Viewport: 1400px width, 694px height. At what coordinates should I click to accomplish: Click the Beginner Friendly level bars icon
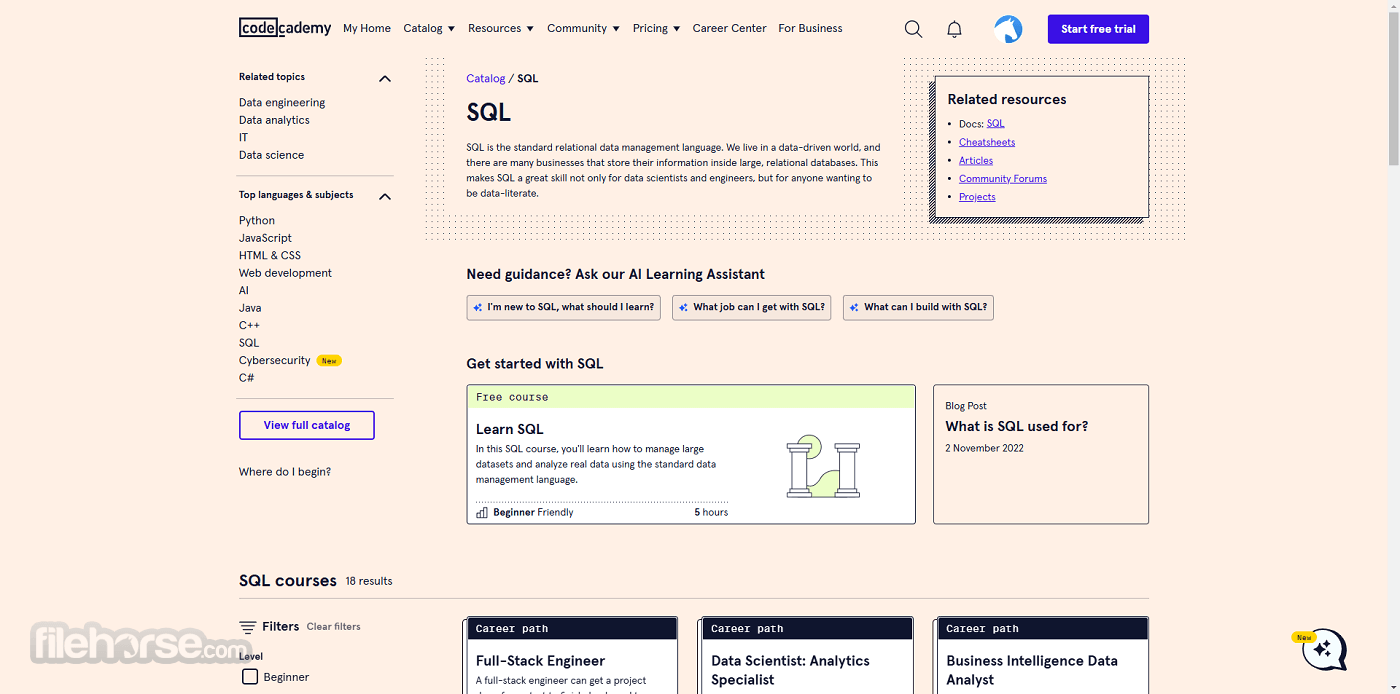[482, 512]
